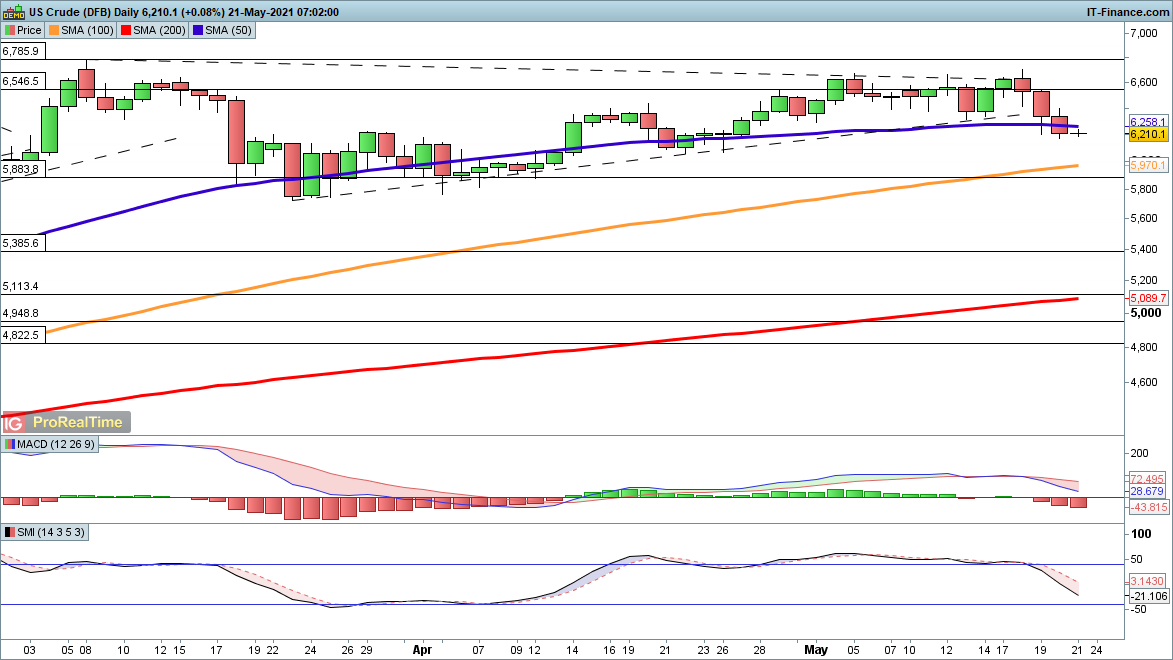Image resolution: width=1173 pixels, height=660 pixels.
Task: Open the MACD (12 26 9) indicator label
Action: click(x=48, y=444)
